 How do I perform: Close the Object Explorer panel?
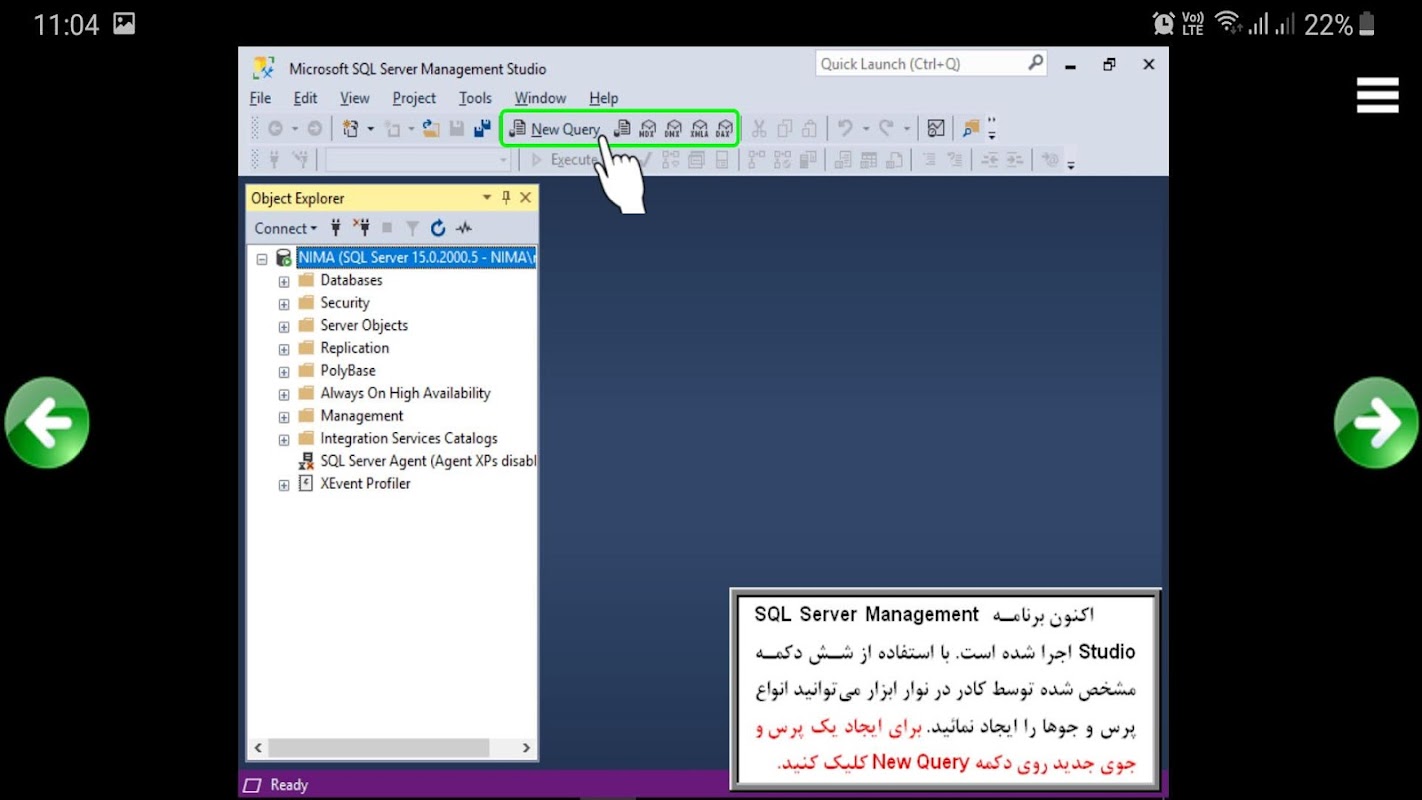(525, 198)
